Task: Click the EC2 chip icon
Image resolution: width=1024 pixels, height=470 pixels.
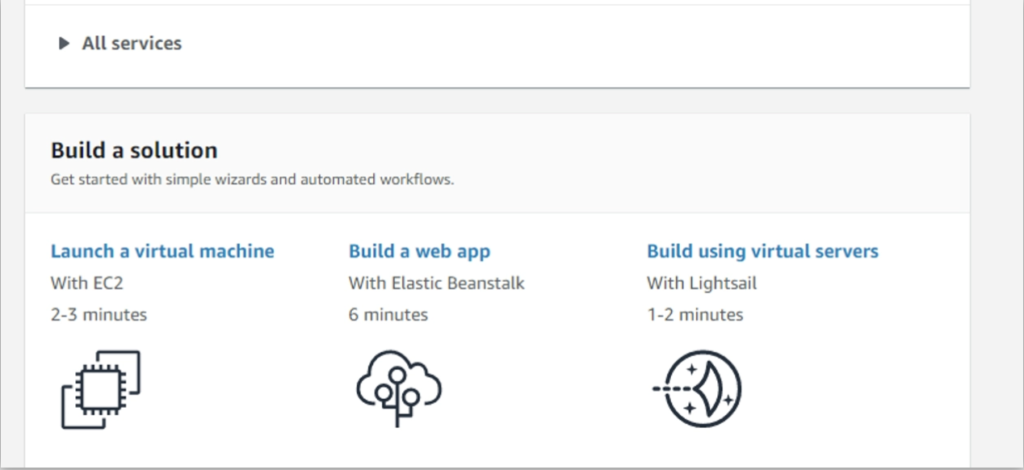Action: 101,390
